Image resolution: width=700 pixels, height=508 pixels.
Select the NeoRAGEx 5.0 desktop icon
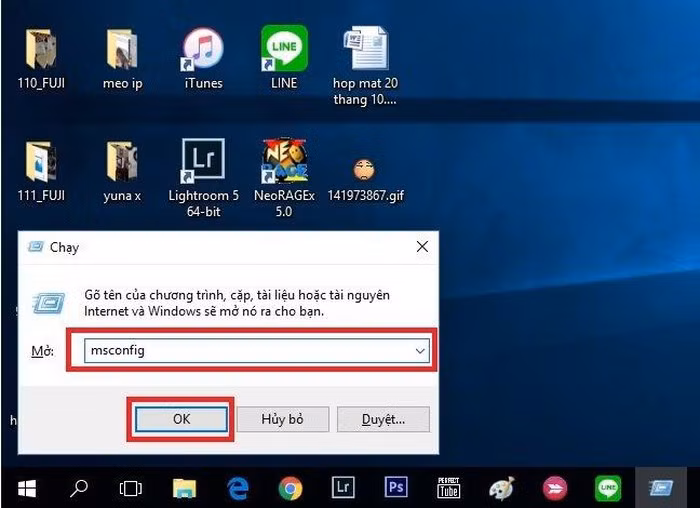[x=284, y=178]
